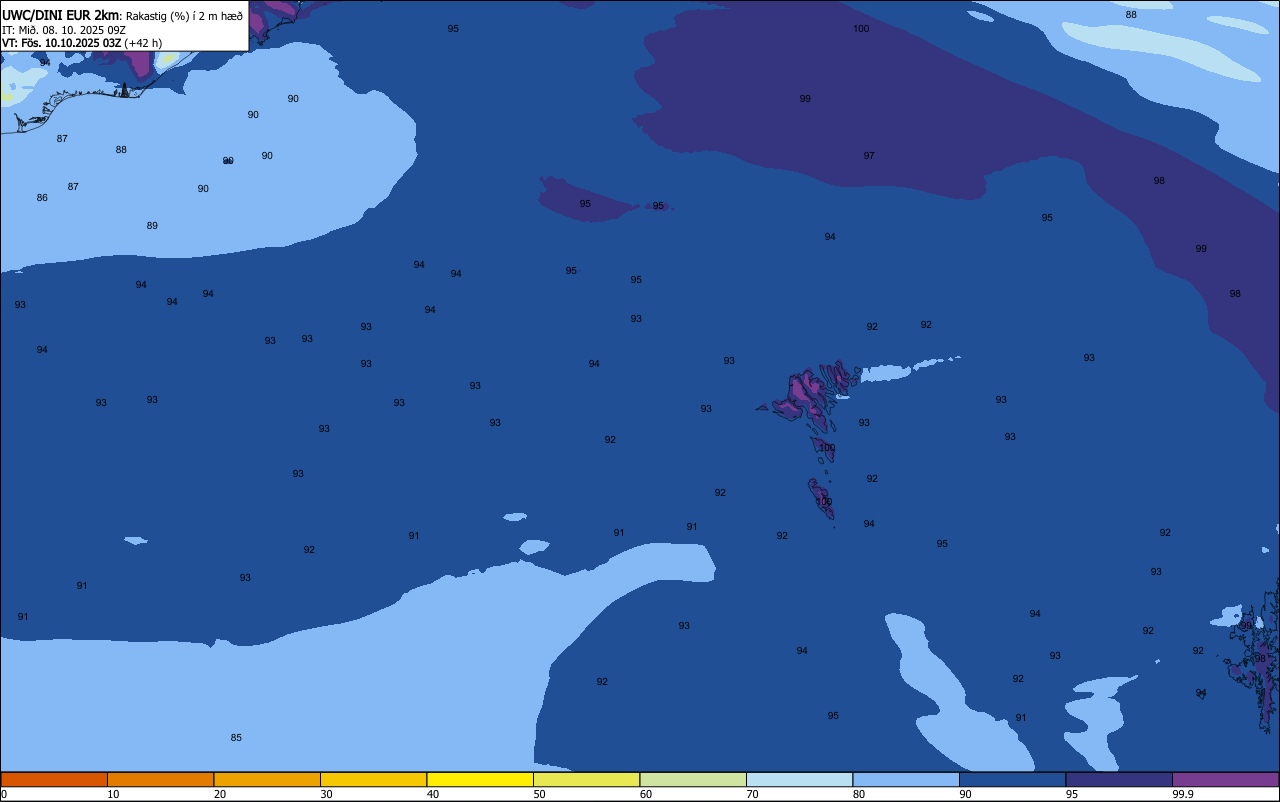The image size is (1280, 802).
Task: Pick the 60–70 pale green legend swatch
Action: click(x=693, y=779)
